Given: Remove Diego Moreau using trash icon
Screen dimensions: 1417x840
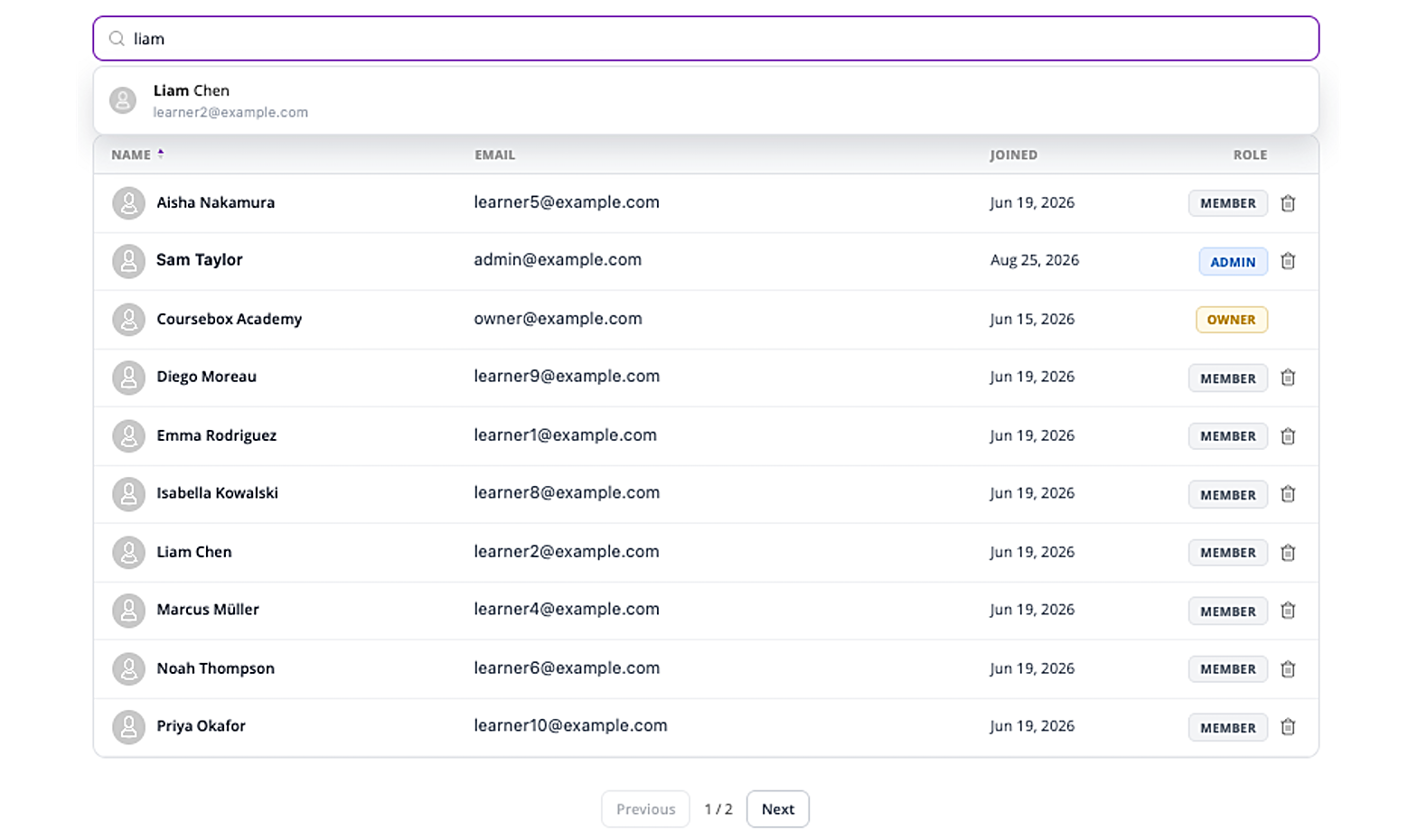Looking at the screenshot, I should tap(1288, 378).
